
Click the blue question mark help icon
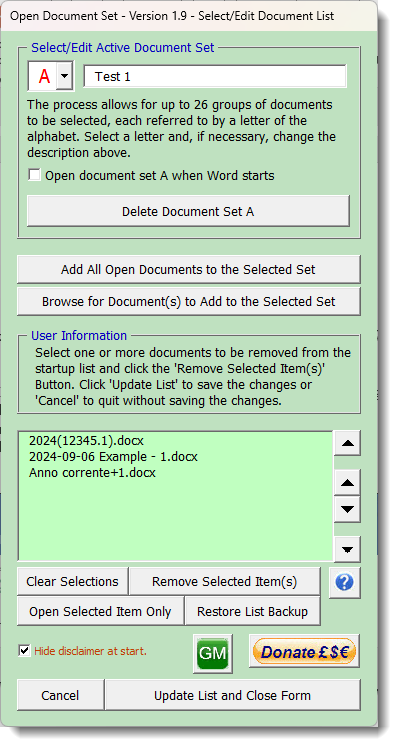[x=344, y=582]
